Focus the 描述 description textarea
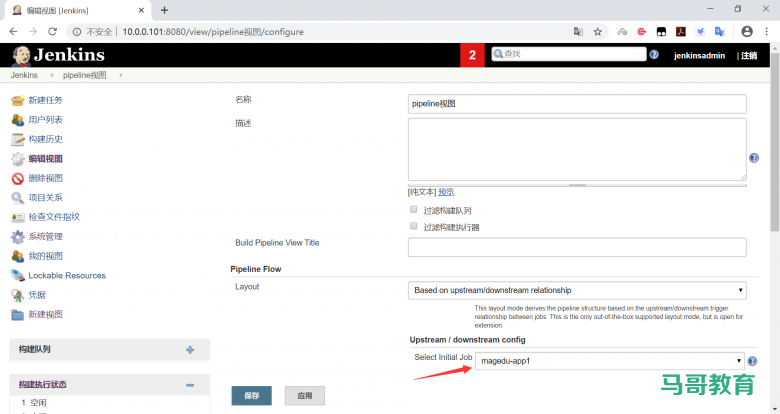Viewport: 780px width, 414px height. click(x=577, y=149)
